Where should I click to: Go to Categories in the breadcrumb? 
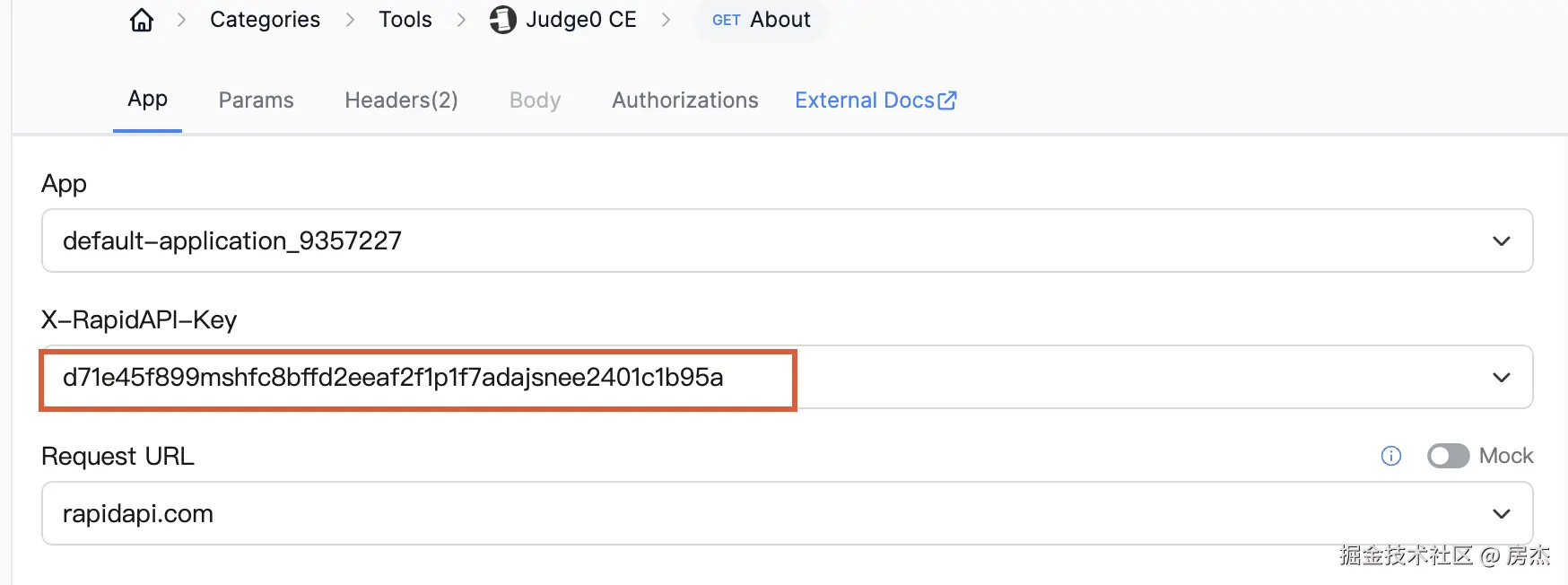tap(265, 20)
